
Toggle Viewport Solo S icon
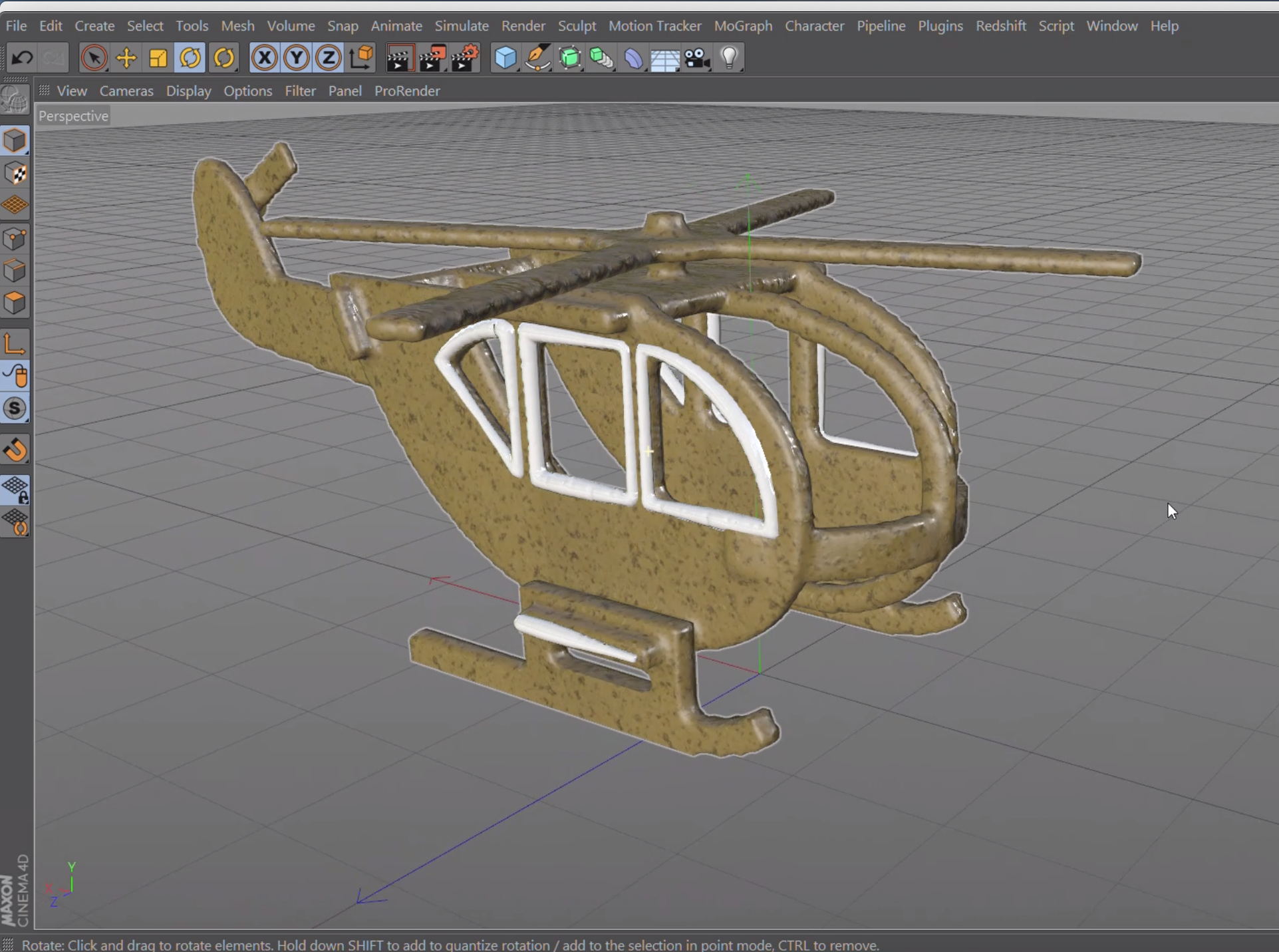pyautogui.click(x=15, y=408)
